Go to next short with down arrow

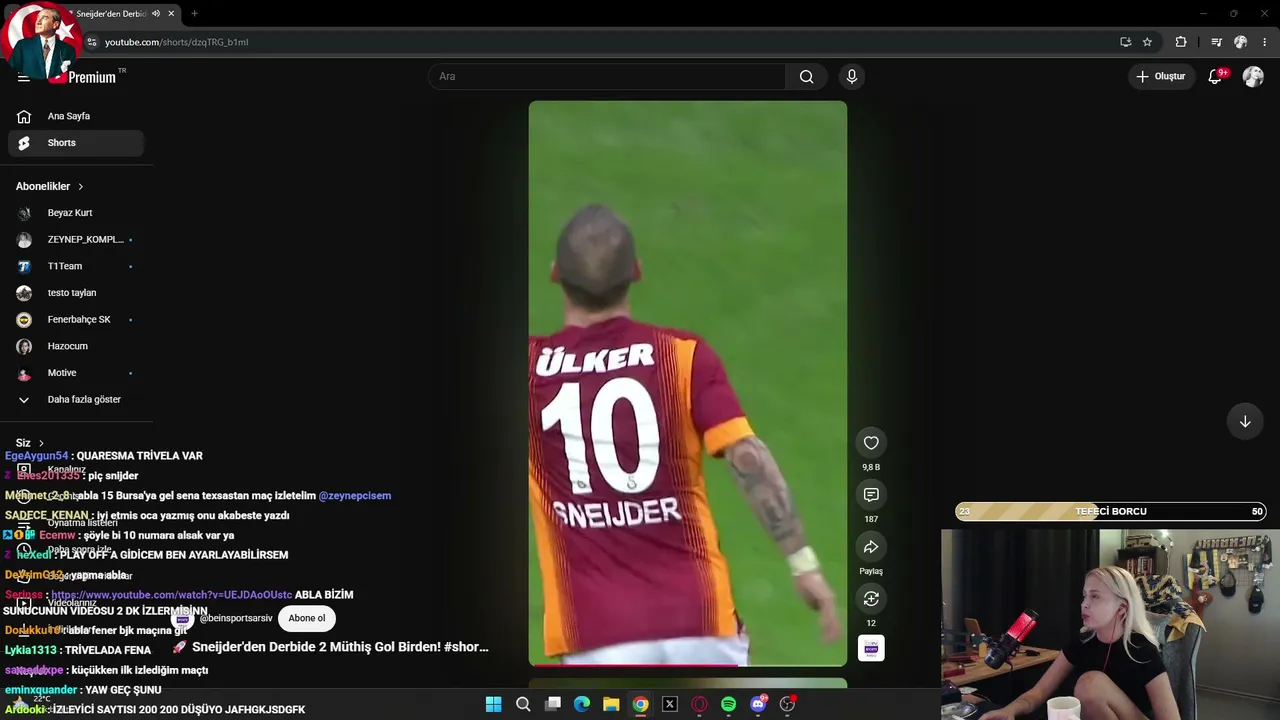[1245, 422]
